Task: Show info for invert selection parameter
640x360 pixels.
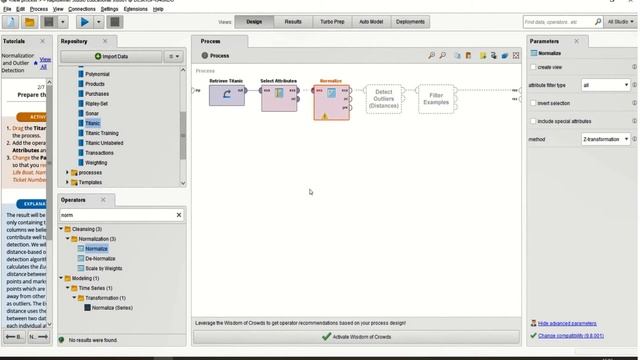Action: (x=634, y=103)
